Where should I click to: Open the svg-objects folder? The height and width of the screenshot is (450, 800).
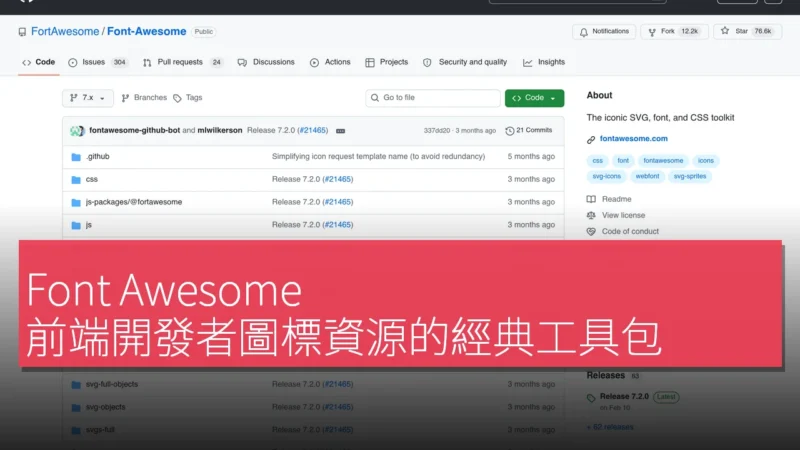(x=106, y=407)
